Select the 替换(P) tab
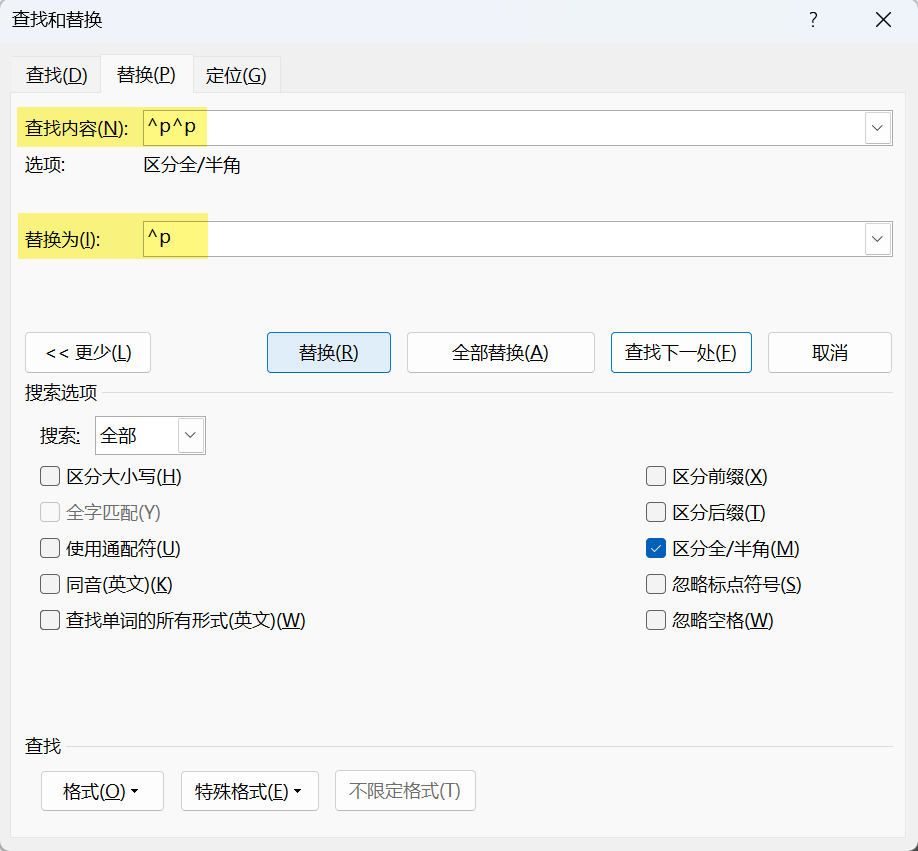The image size is (918, 851). pyautogui.click(x=146, y=74)
